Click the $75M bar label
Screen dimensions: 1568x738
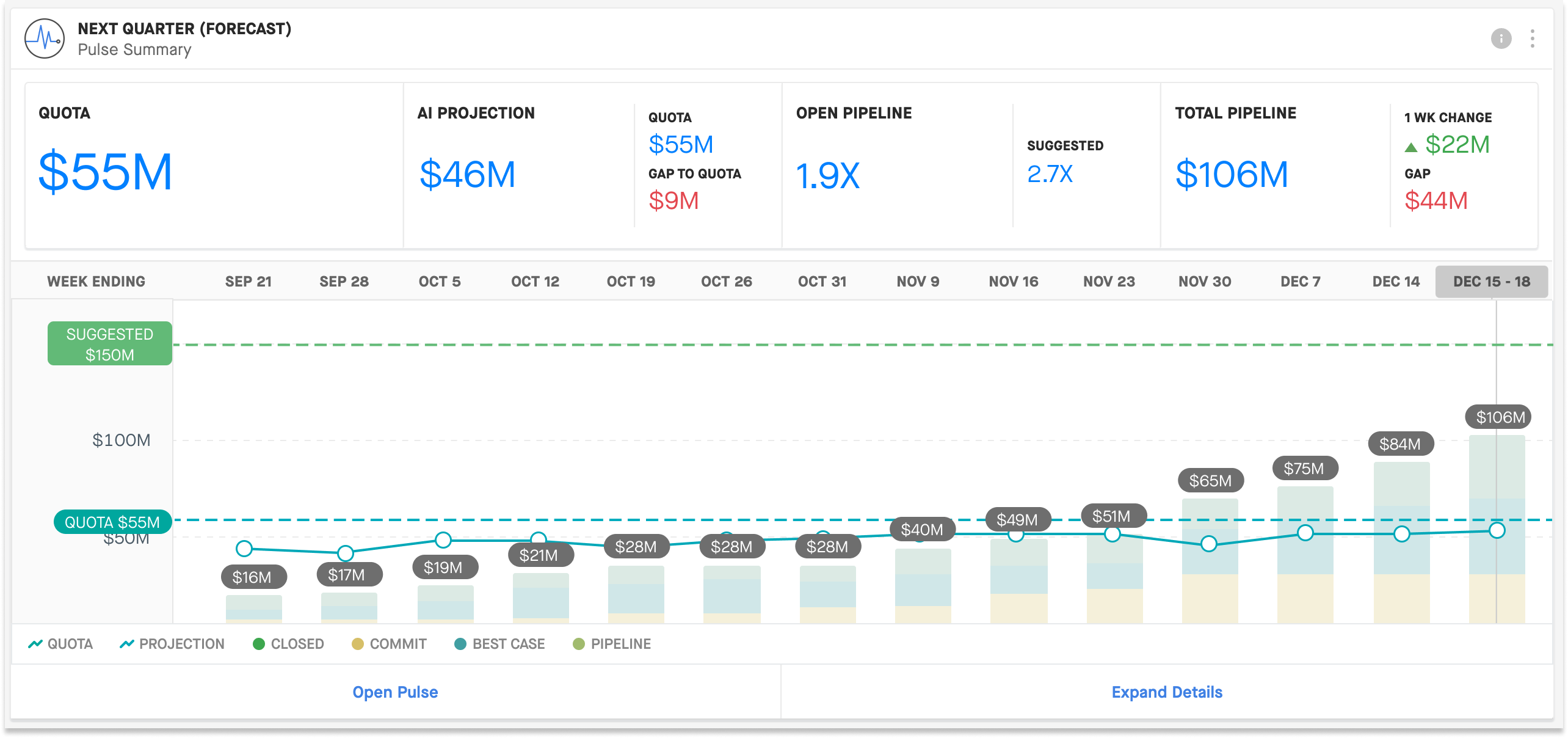click(x=1304, y=469)
